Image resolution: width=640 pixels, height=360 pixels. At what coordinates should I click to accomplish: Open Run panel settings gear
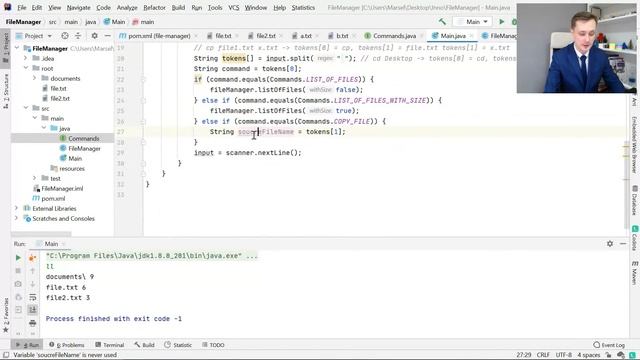(x=610, y=244)
